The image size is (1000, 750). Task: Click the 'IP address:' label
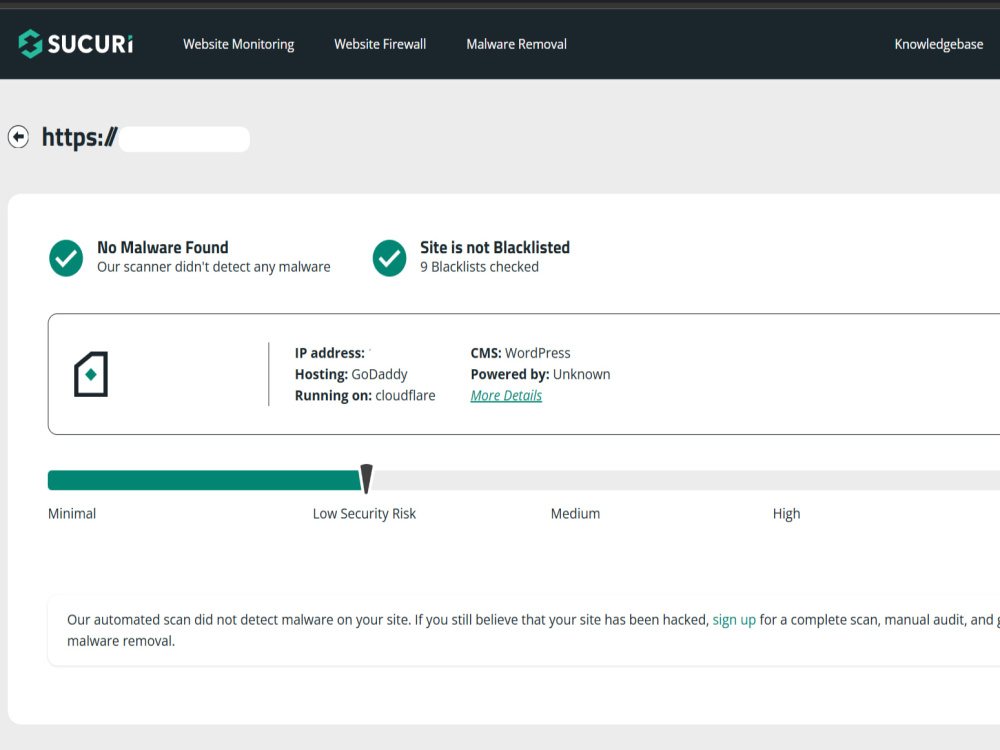[x=330, y=353]
